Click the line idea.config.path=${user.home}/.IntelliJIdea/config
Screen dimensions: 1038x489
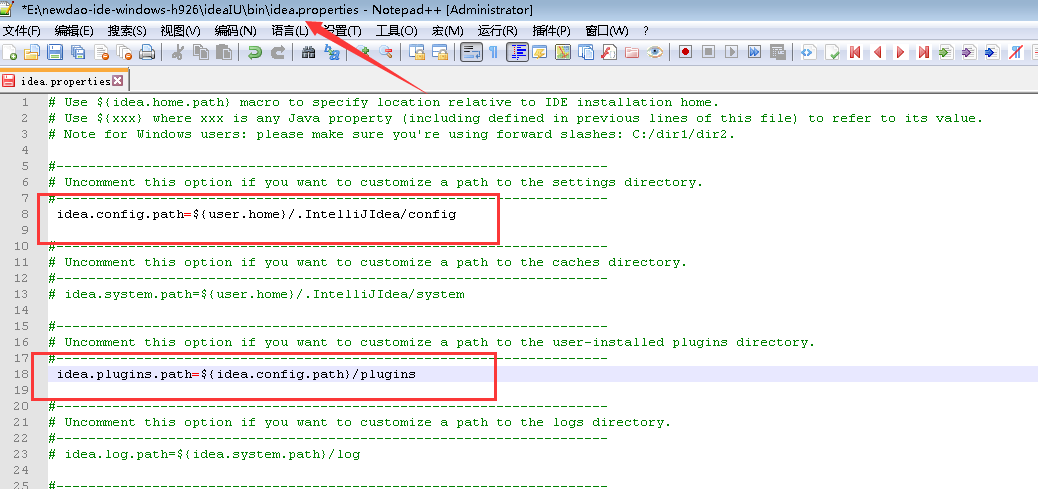tap(256, 214)
